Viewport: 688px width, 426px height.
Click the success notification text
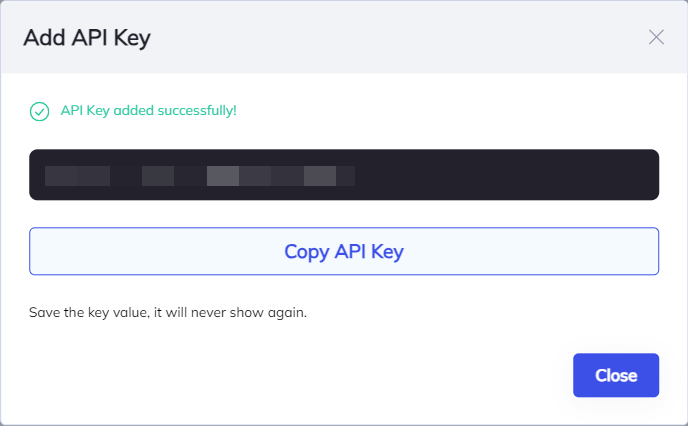(148, 110)
